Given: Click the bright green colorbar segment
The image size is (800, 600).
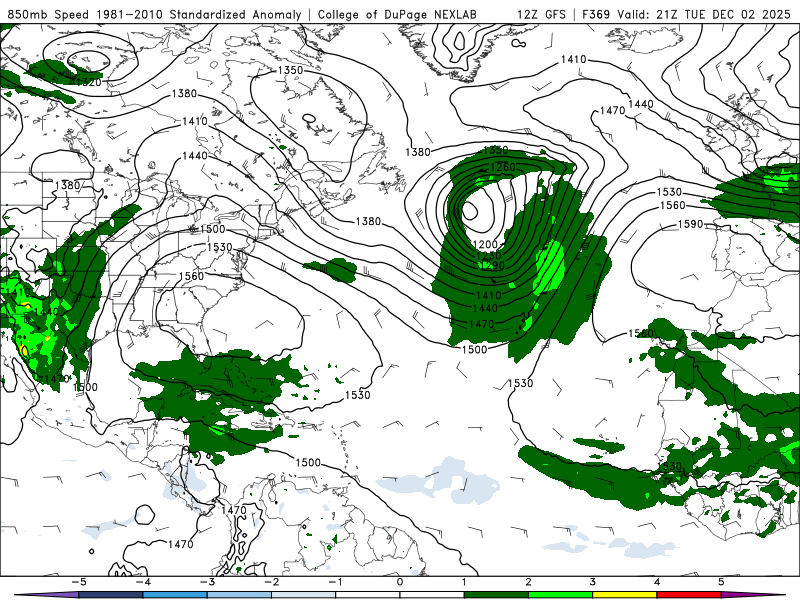Looking at the screenshot, I should pos(560,595).
